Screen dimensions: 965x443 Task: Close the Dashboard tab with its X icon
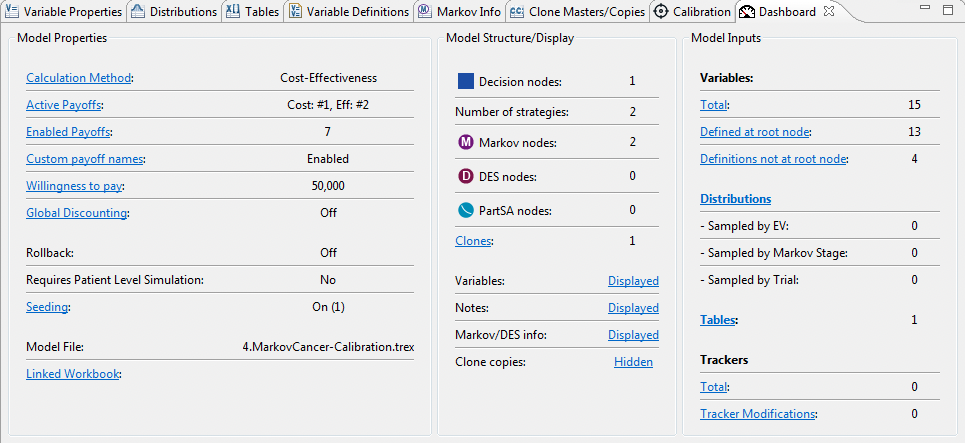[829, 12]
